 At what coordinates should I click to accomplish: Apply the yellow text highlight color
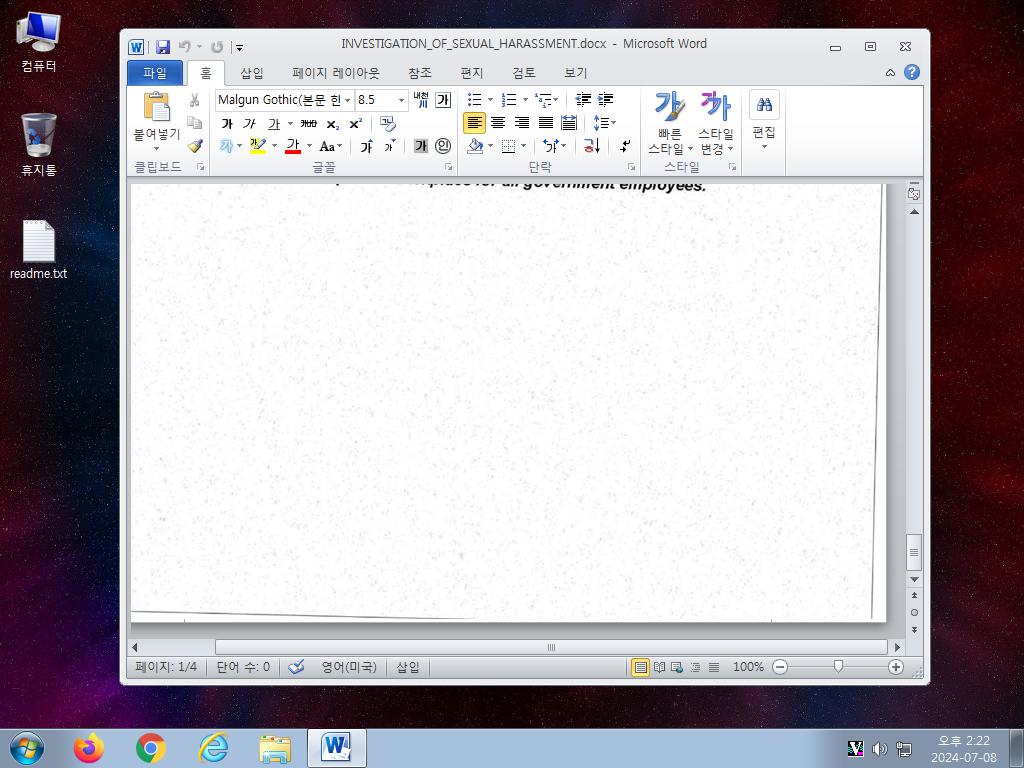pos(258,146)
